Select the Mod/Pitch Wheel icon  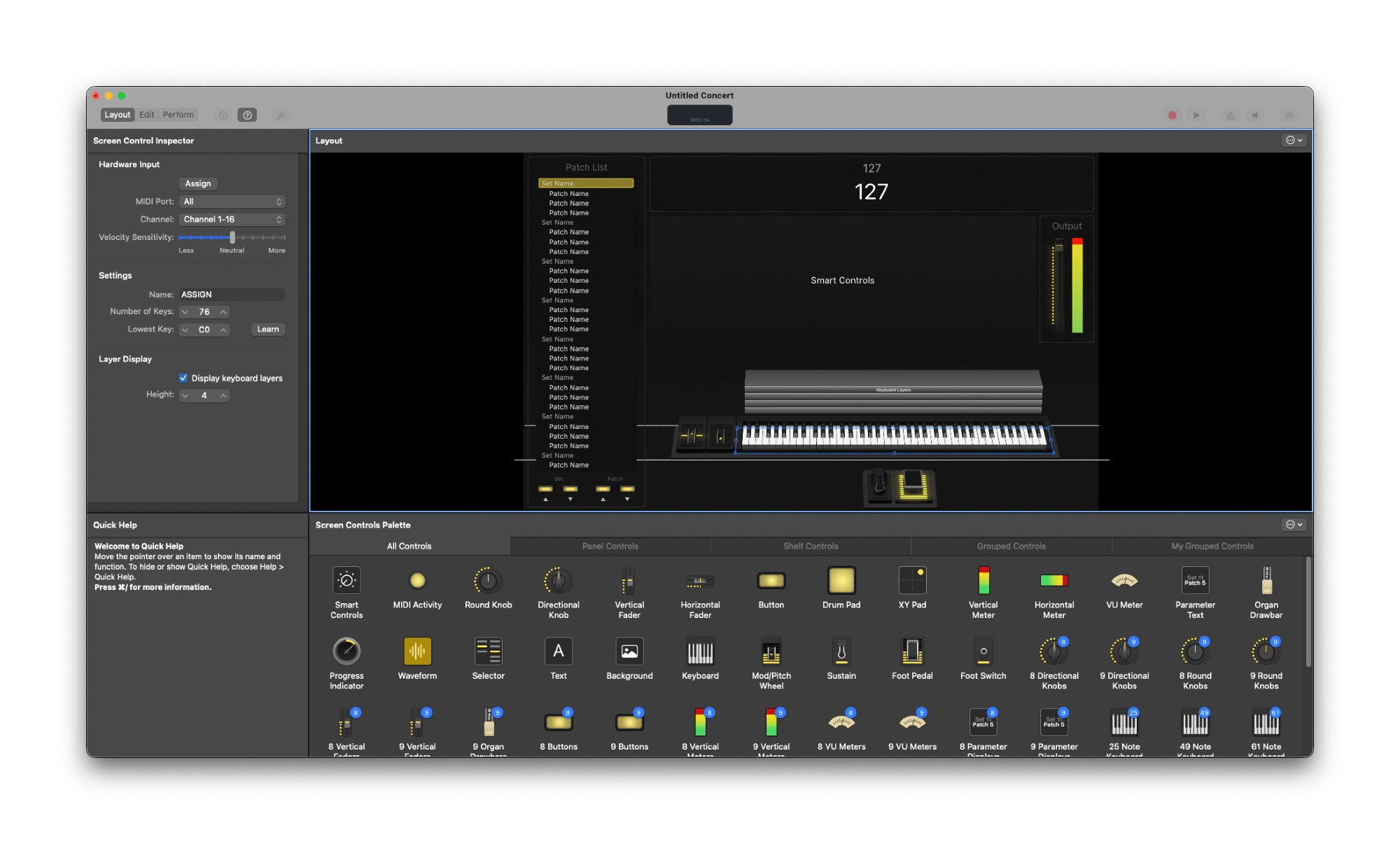click(x=771, y=652)
